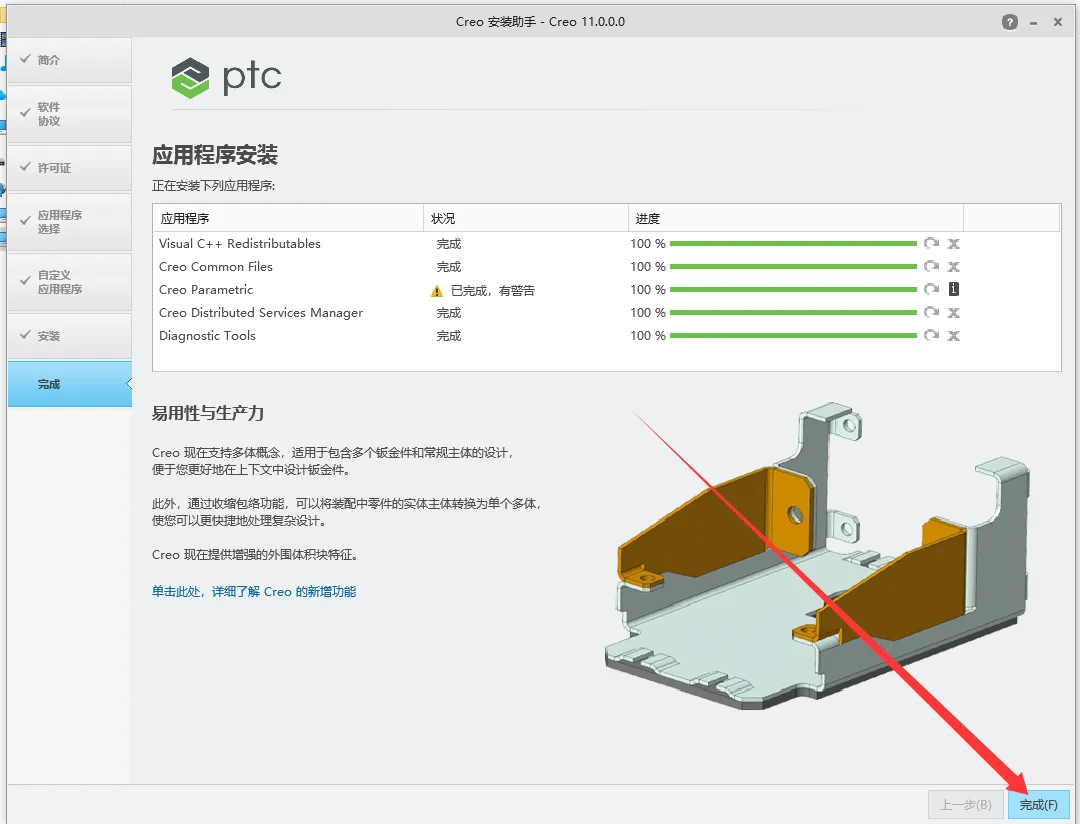Select the 安装 step in sidebar
This screenshot has width=1080, height=824.
coord(70,336)
